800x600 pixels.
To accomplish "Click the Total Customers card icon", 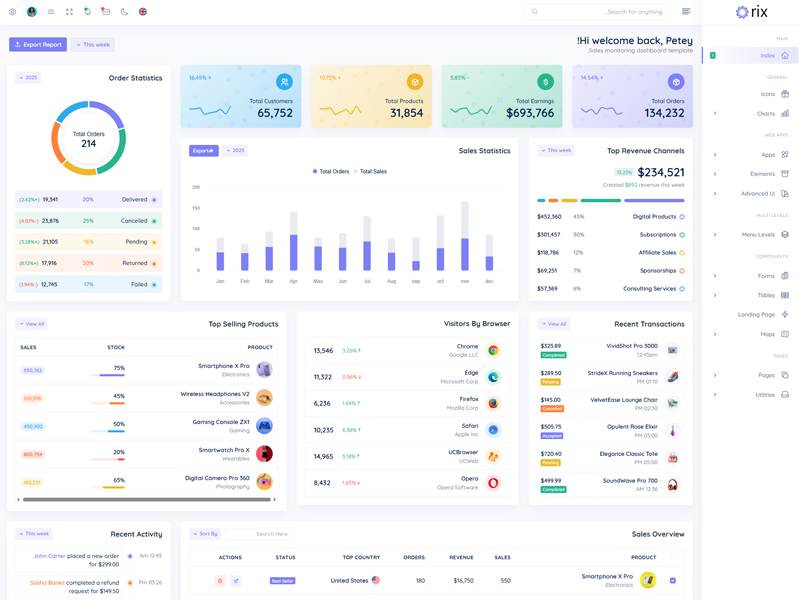I will pos(284,82).
